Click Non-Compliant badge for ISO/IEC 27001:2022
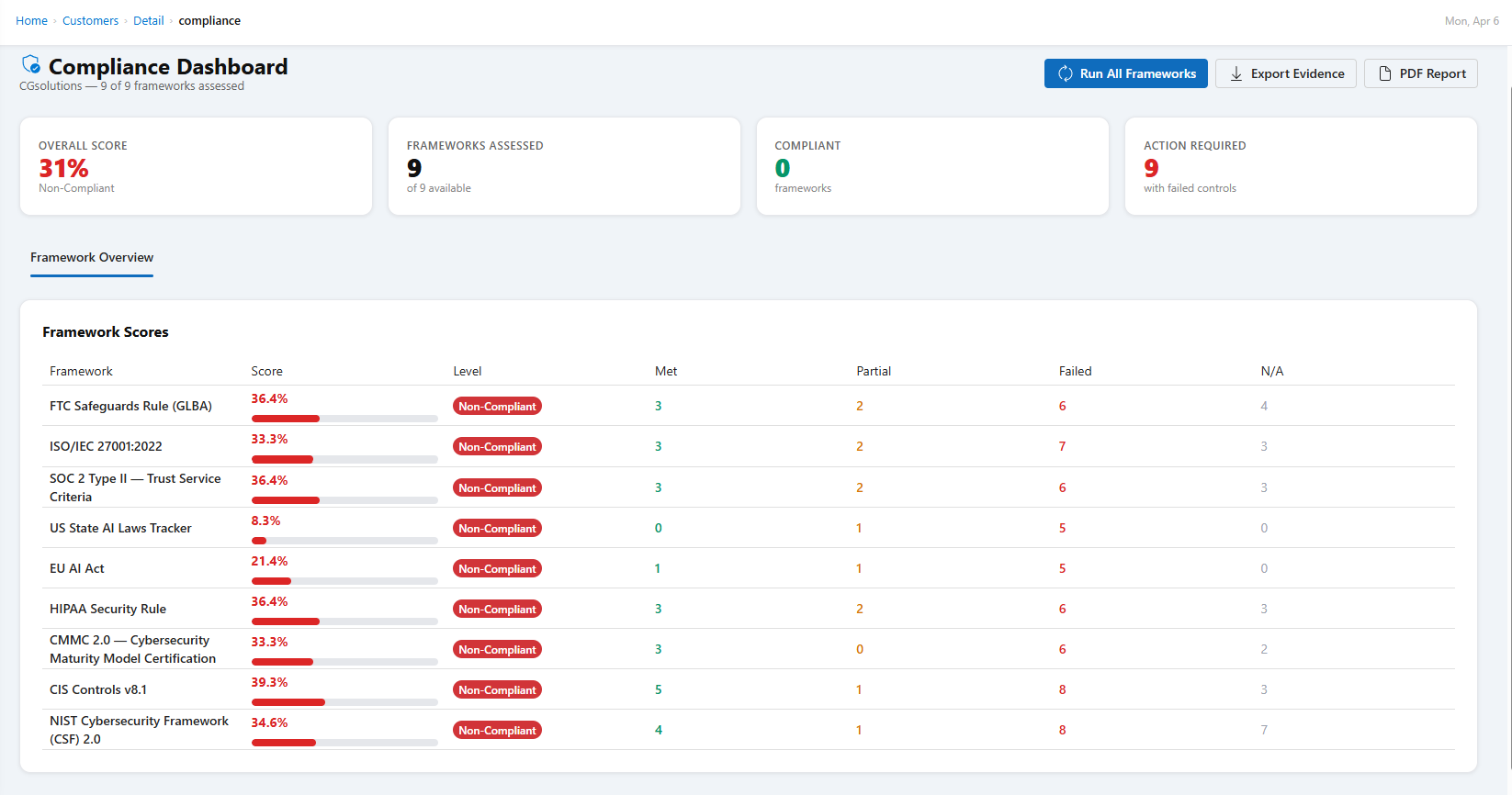The image size is (1512, 795). pos(497,446)
